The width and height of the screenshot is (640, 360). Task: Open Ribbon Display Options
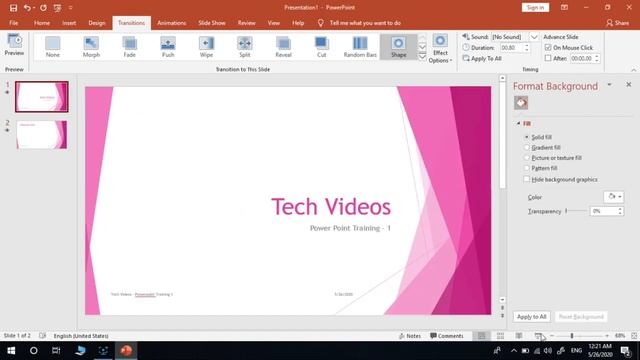(564, 7)
